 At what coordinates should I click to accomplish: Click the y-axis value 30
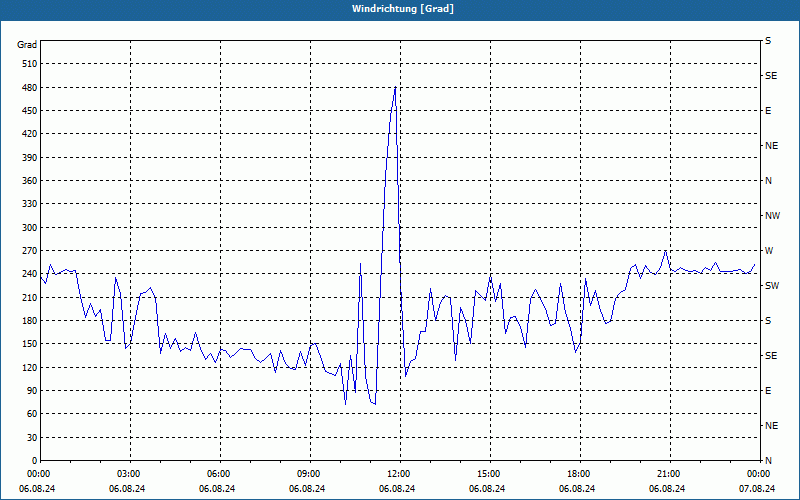pyautogui.click(x=32, y=438)
